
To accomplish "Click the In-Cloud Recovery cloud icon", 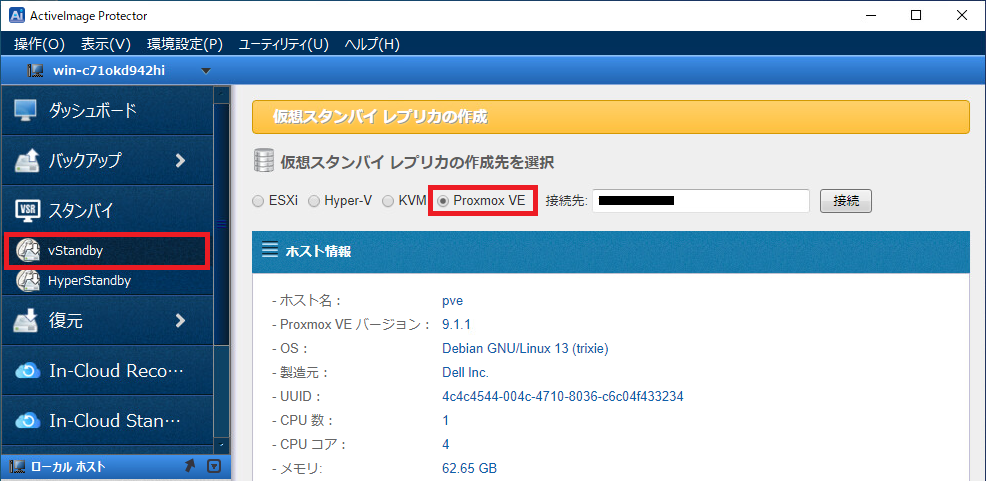I will coord(26,371).
